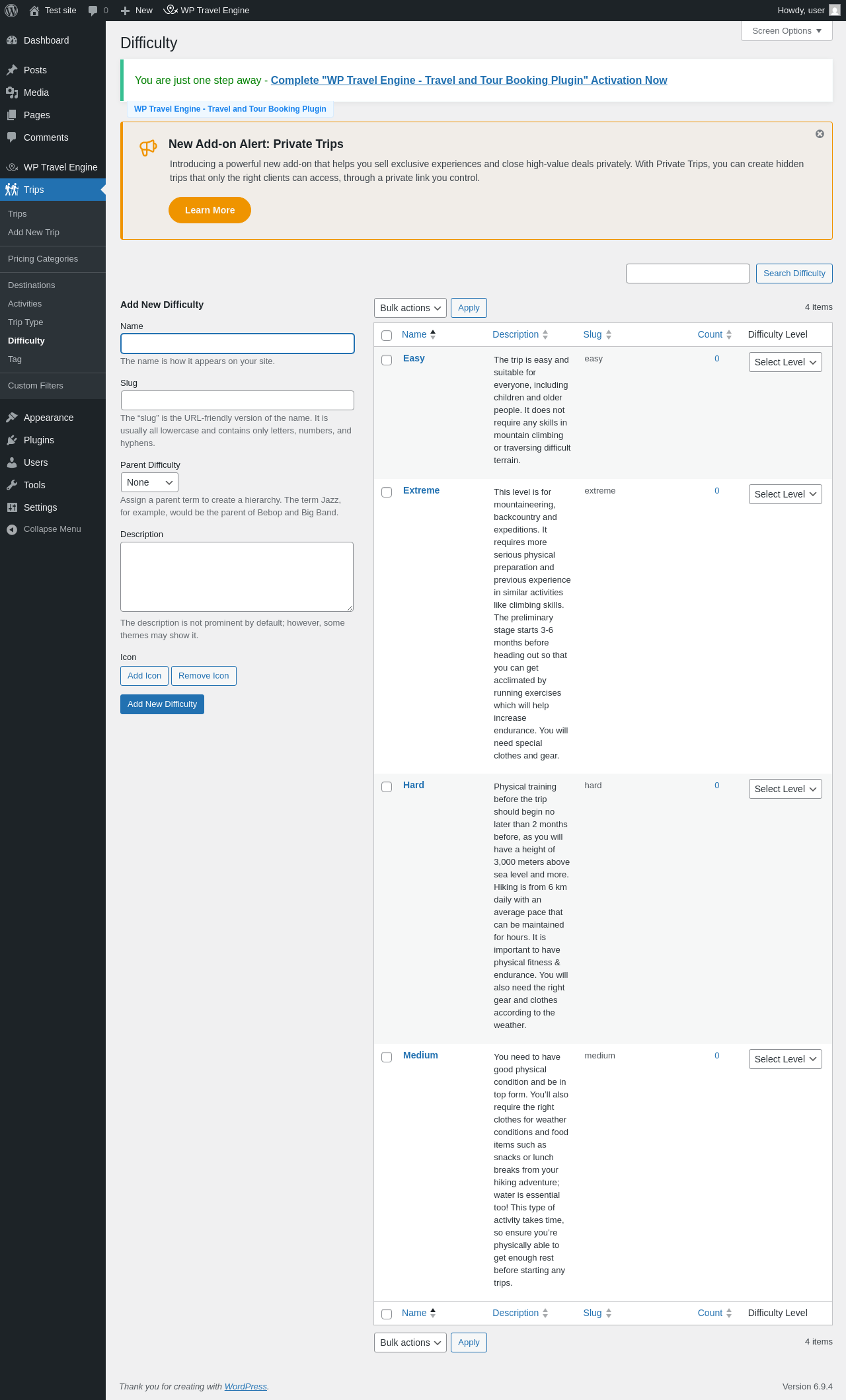Click the comments bubble in admin bar
Screen dimensions: 846x1400
(93, 11)
